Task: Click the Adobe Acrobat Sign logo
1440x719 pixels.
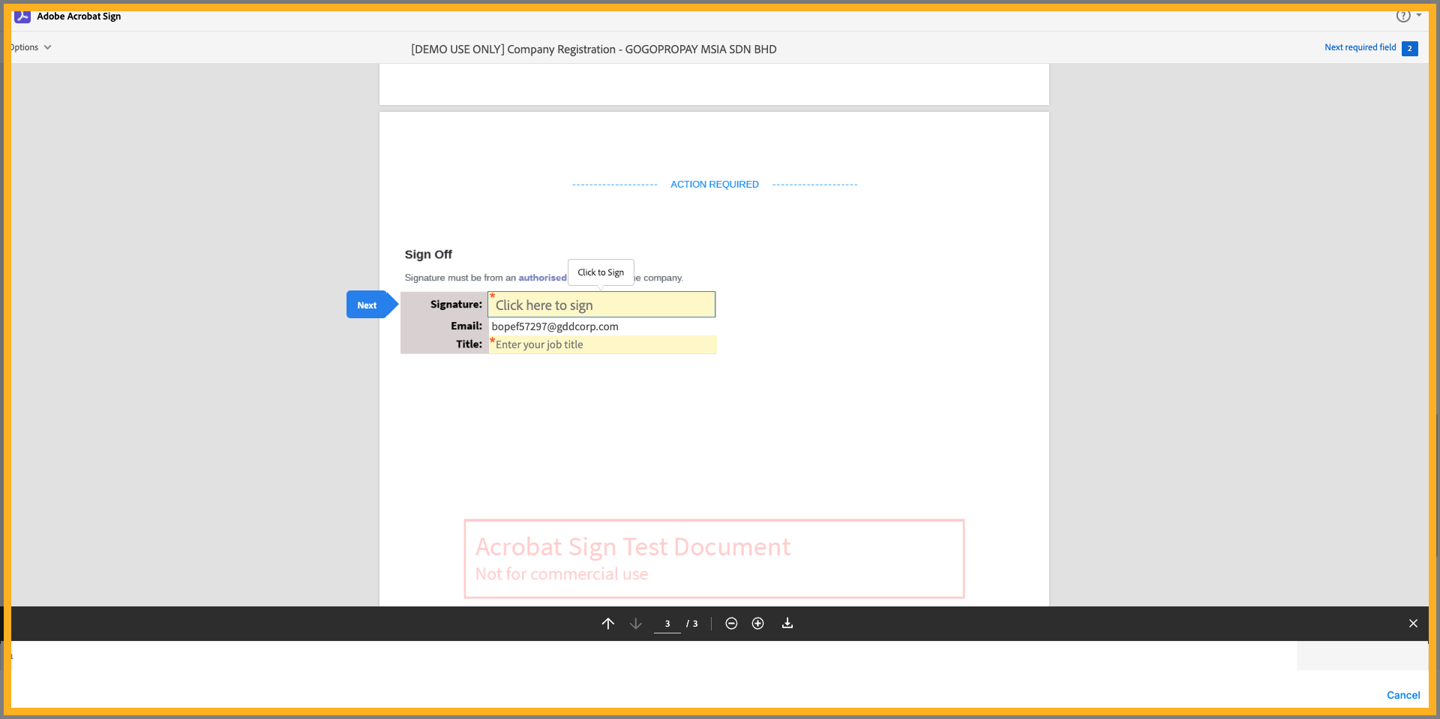Action: (24, 15)
